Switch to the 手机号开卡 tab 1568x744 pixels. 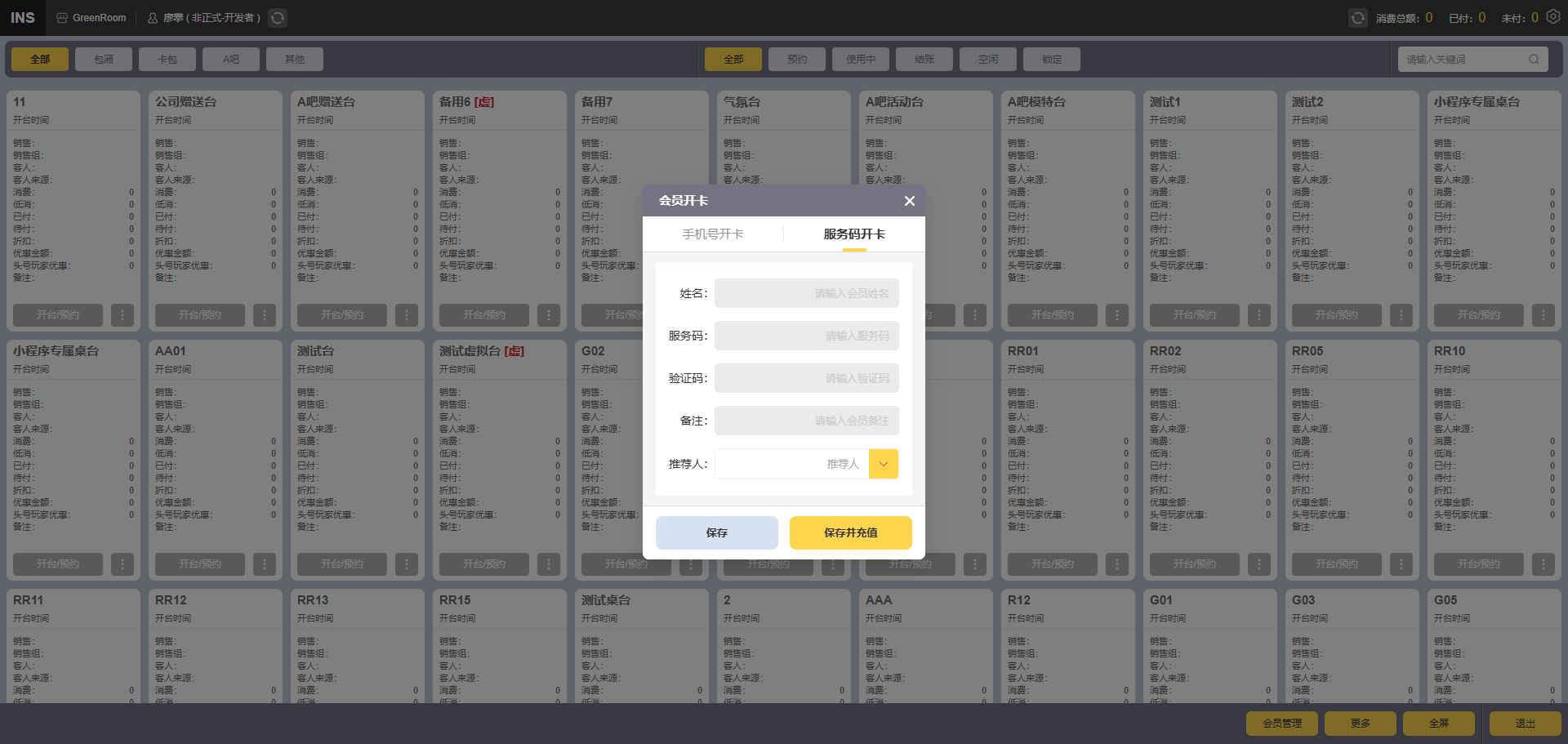[713, 234]
